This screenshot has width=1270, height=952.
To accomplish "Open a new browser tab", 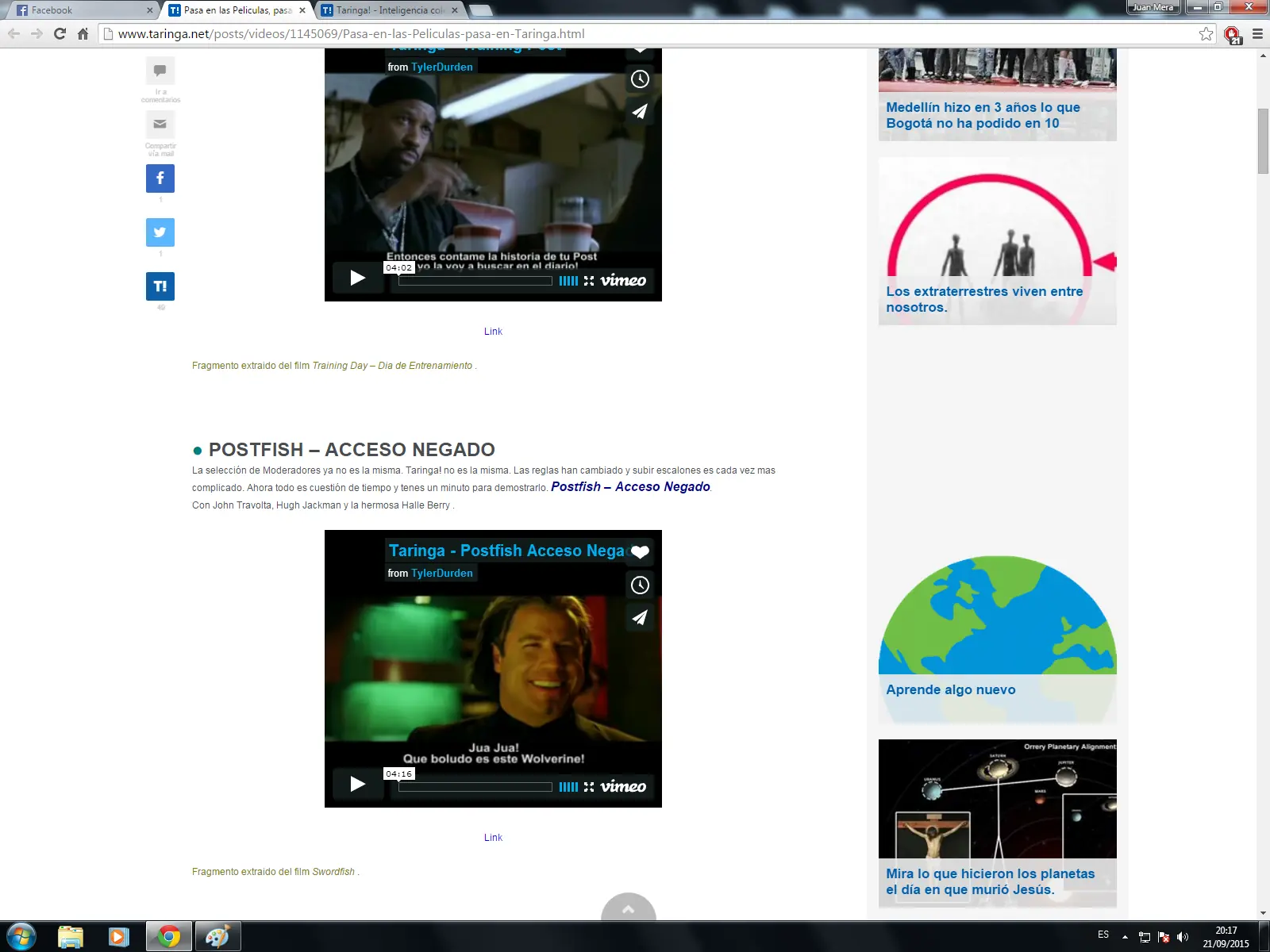I will pyautogui.click(x=481, y=10).
